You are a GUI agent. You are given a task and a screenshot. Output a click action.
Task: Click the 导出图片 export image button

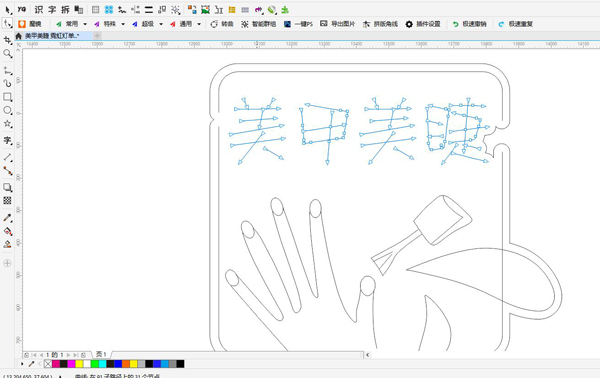(x=338, y=24)
